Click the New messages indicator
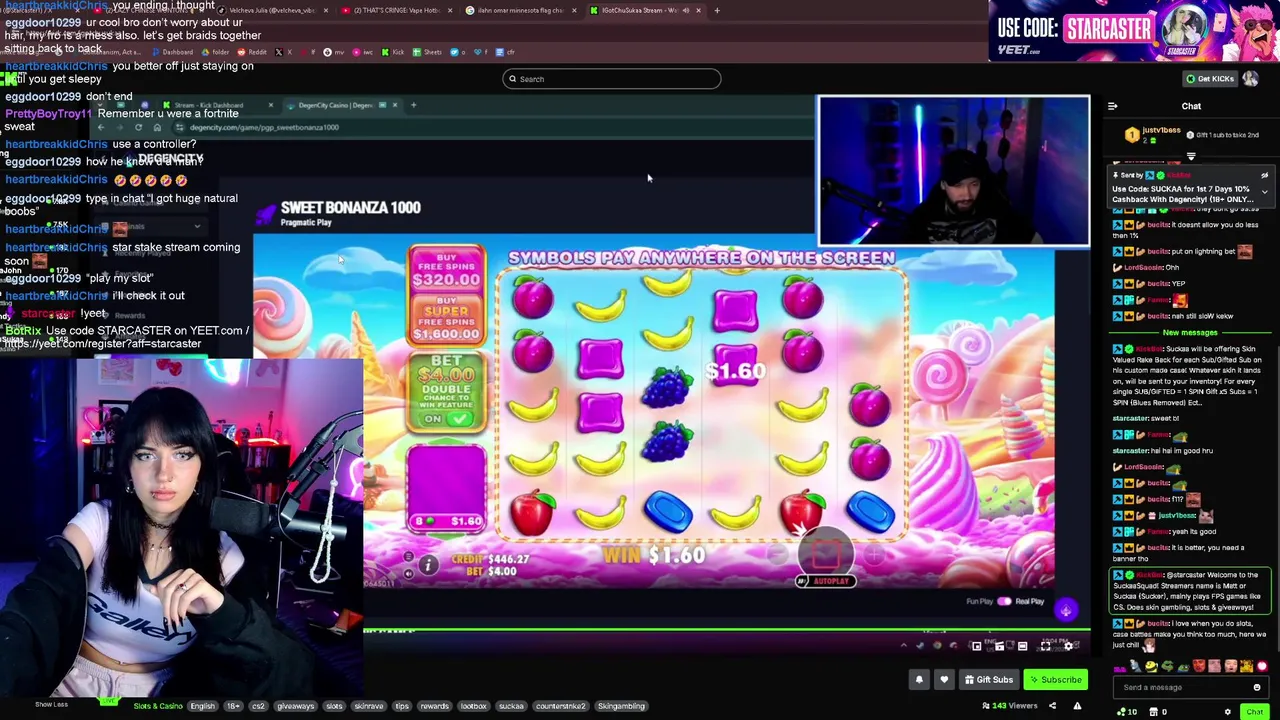 [1190, 332]
